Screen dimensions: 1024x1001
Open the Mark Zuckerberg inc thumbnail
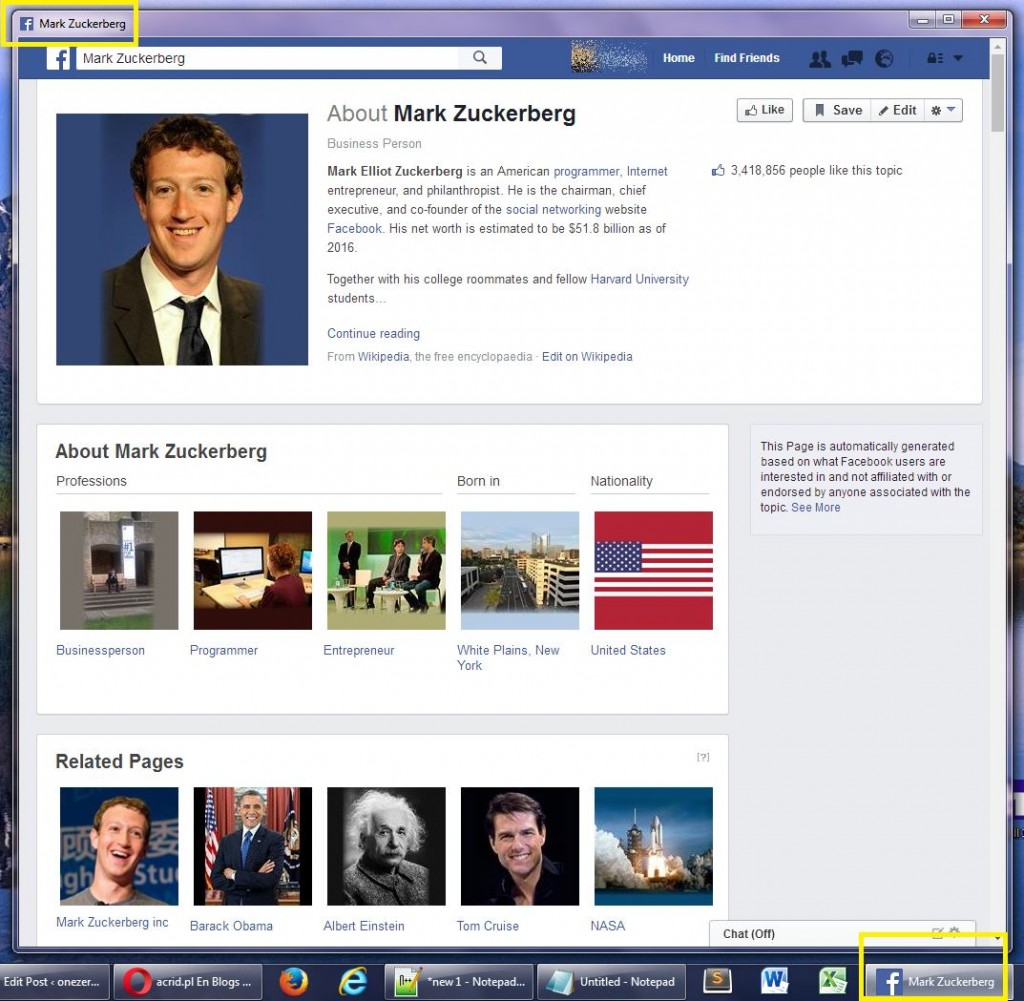(119, 846)
